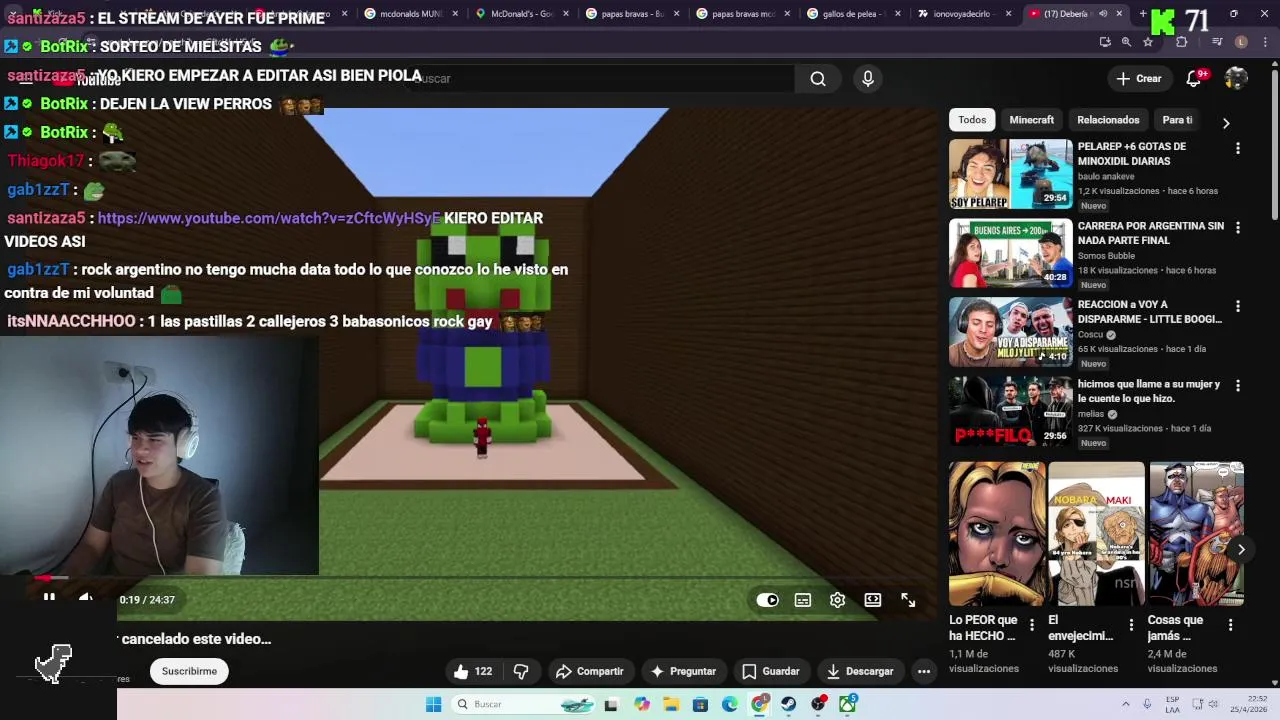Like the video with 122 likes

pos(473,671)
